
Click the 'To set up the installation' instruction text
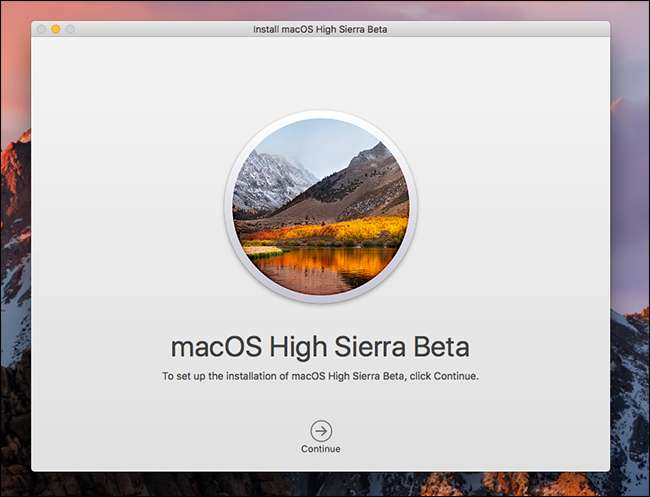point(320,376)
